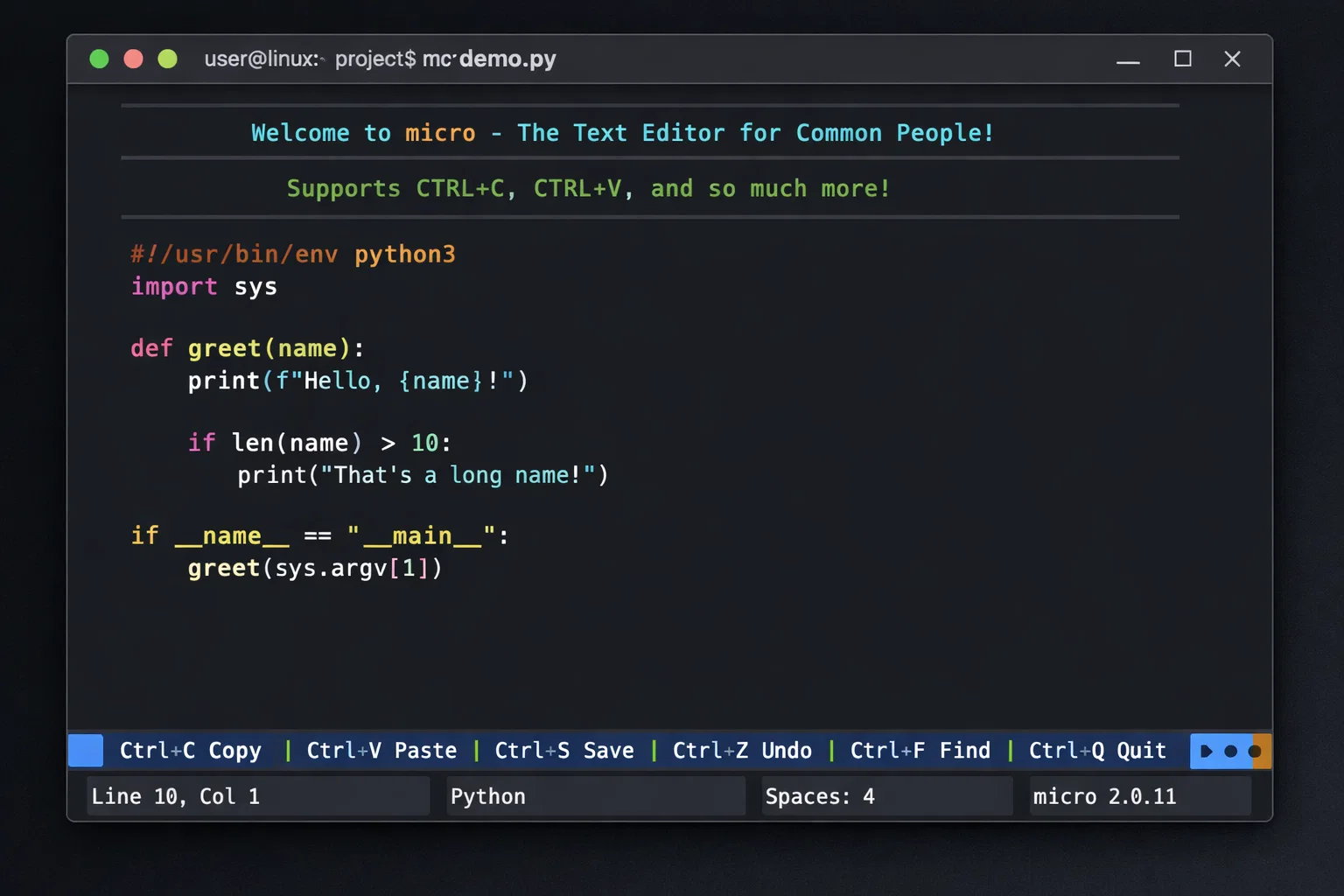Click the red circle in the title bar
Image resolution: width=1344 pixels, height=896 pixels.
[x=133, y=59]
